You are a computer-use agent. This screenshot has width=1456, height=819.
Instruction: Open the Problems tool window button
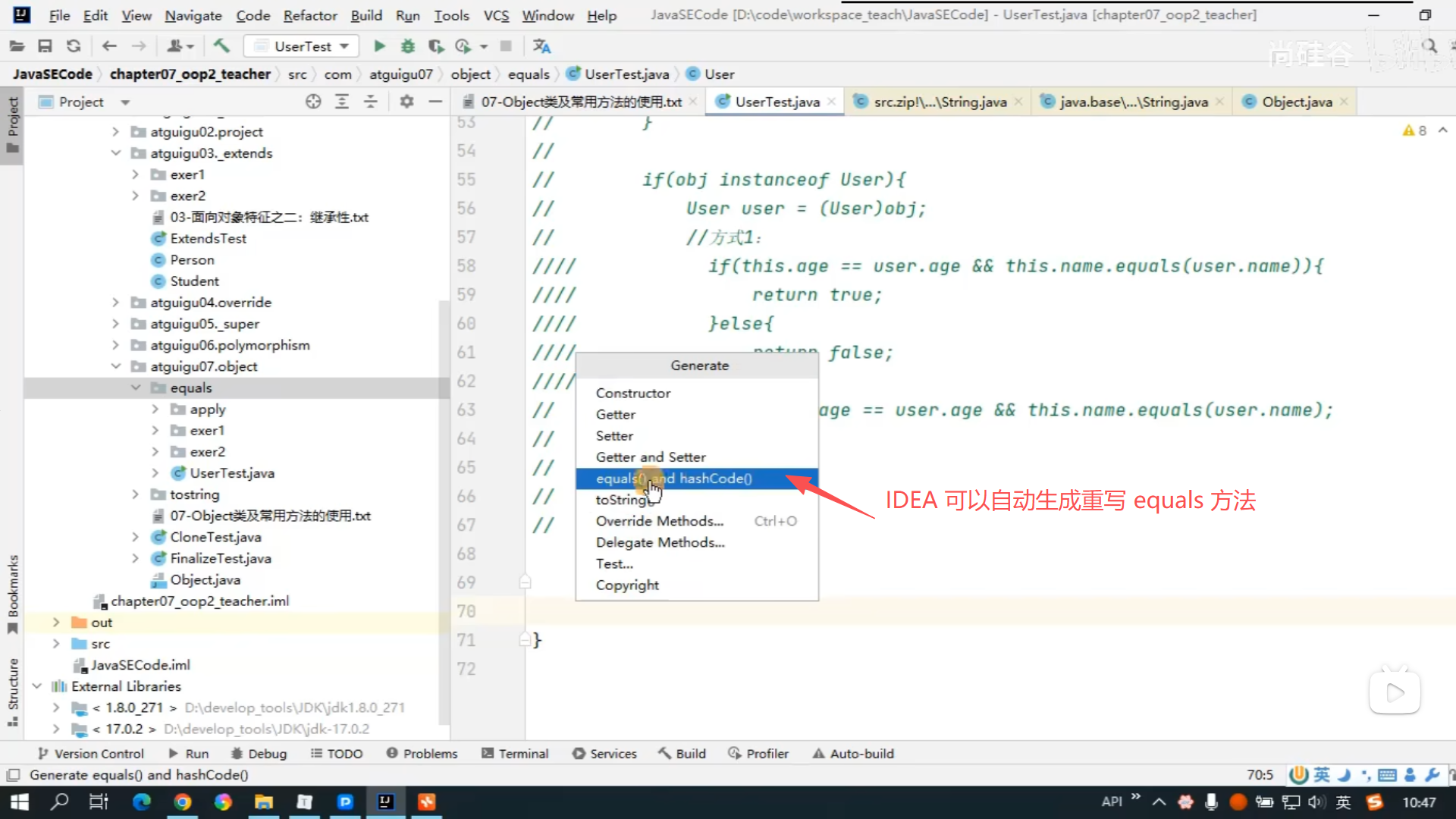click(x=422, y=754)
